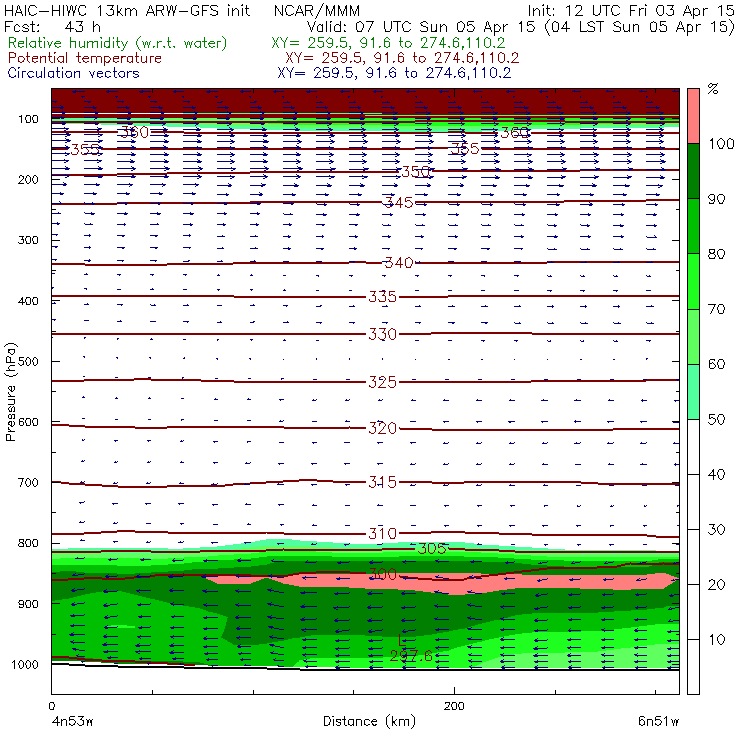Screen dimensions: 740x740
Task: Click the red XY= 259.5, 91.6 coordinates line
Action: [402, 58]
